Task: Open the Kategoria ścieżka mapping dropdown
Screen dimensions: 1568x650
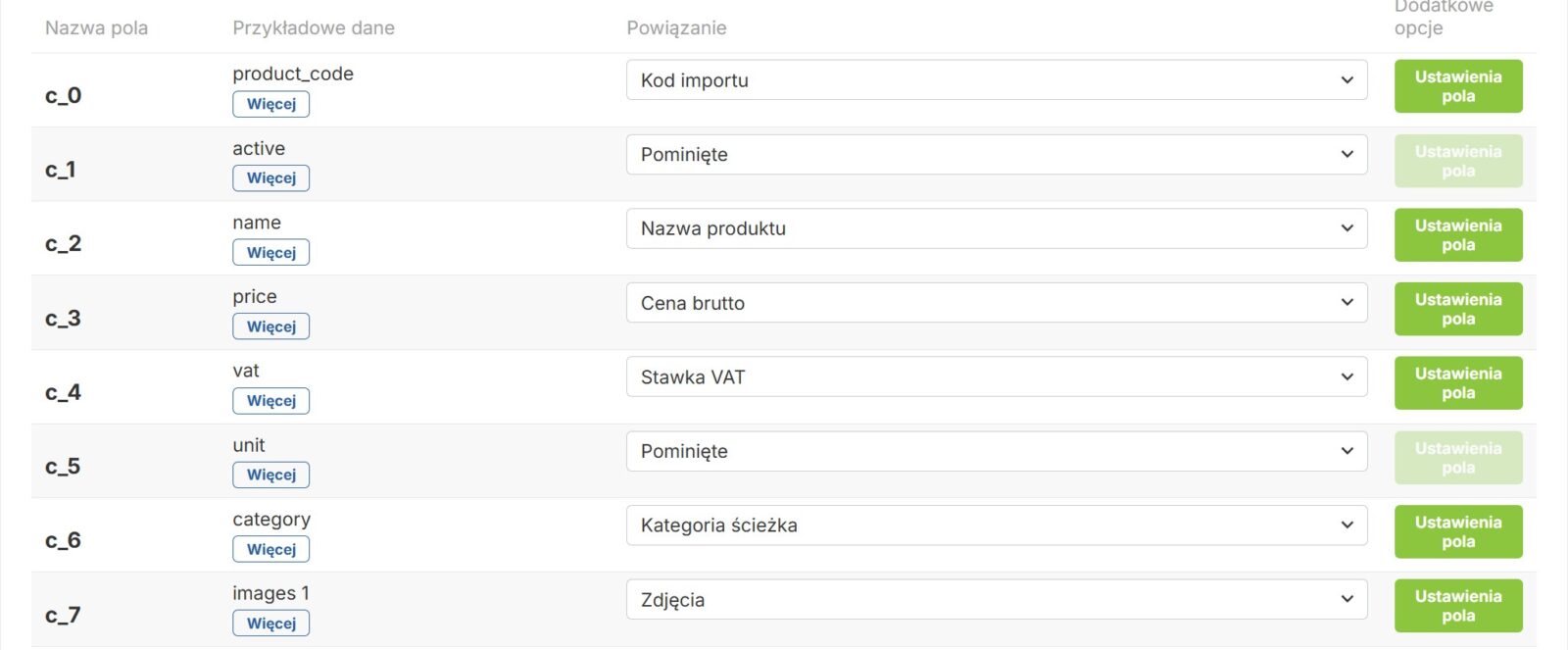Action: tap(996, 525)
